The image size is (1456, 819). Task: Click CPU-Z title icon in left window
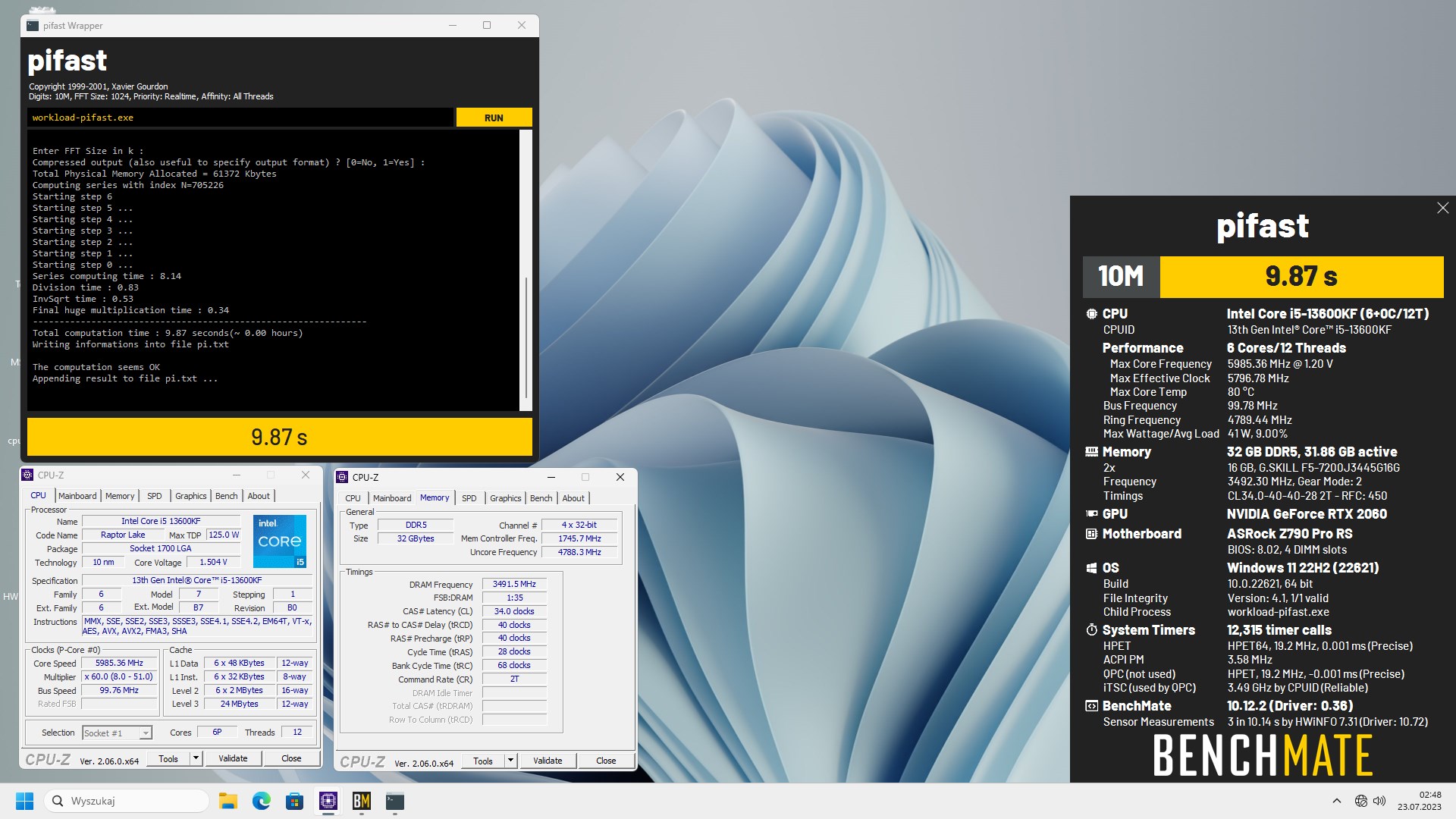click(27, 475)
